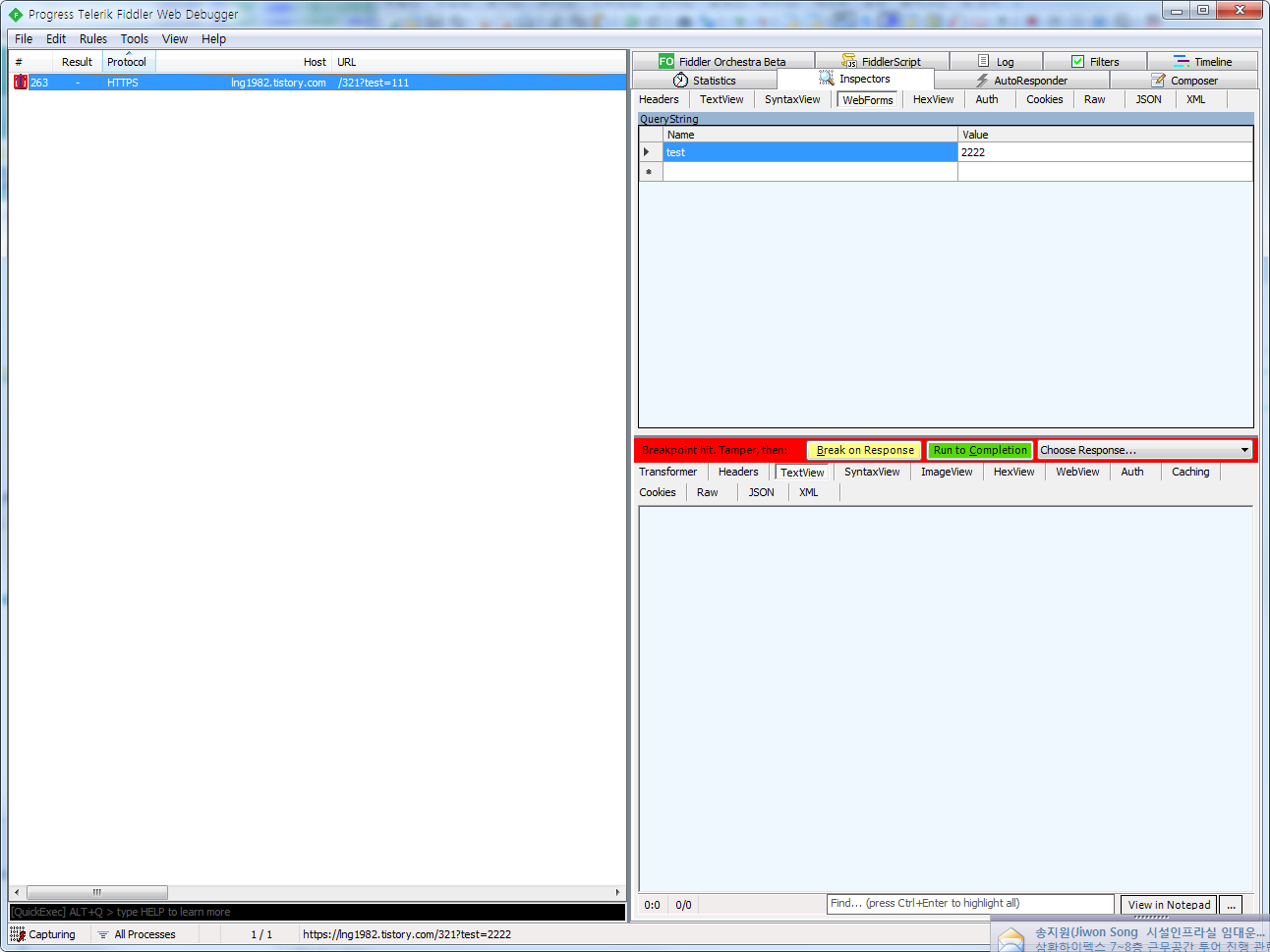Open the File menu
The image size is (1270, 952).
[24, 39]
